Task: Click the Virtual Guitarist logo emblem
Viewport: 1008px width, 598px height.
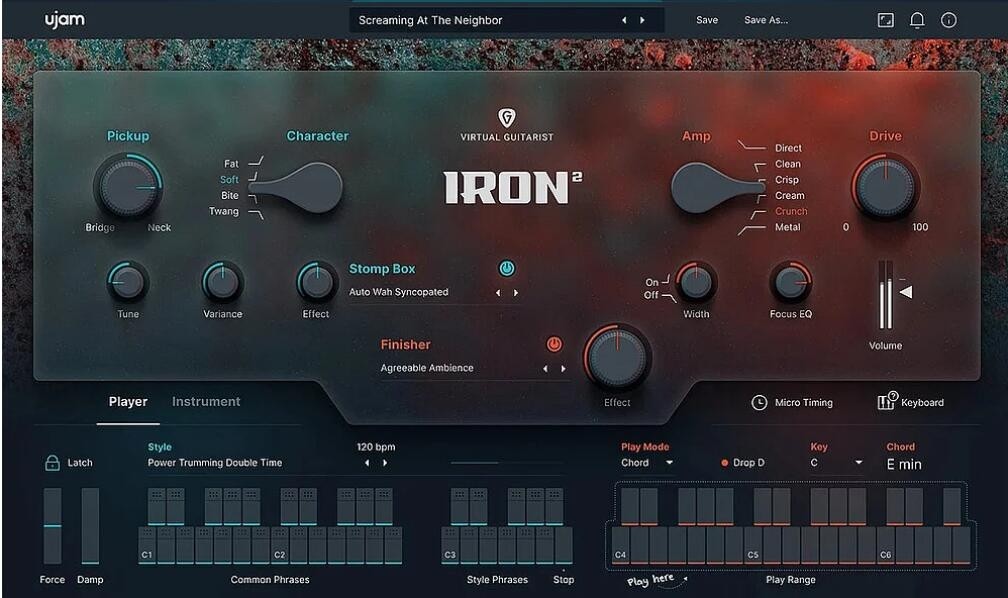Action: 507,118
